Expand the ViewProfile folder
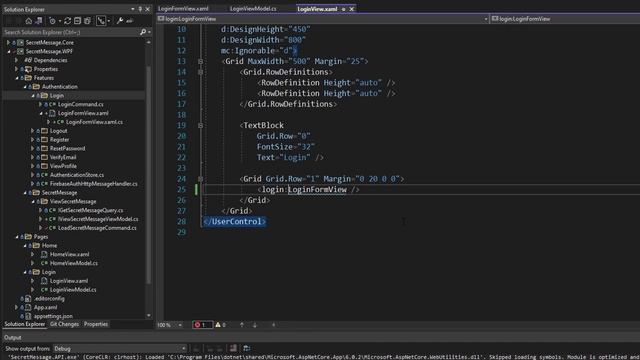 point(33,166)
